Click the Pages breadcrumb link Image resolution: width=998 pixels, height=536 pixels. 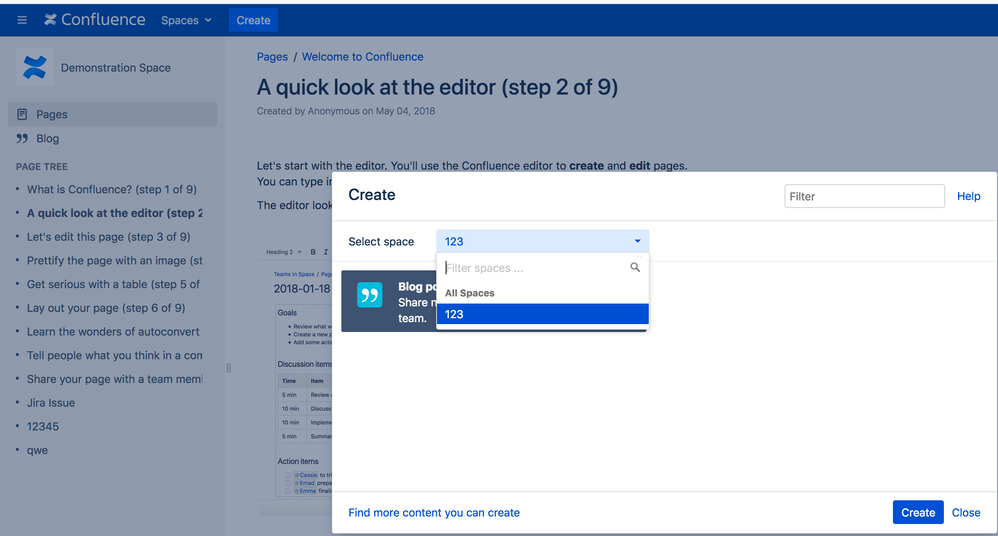point(272,57)
